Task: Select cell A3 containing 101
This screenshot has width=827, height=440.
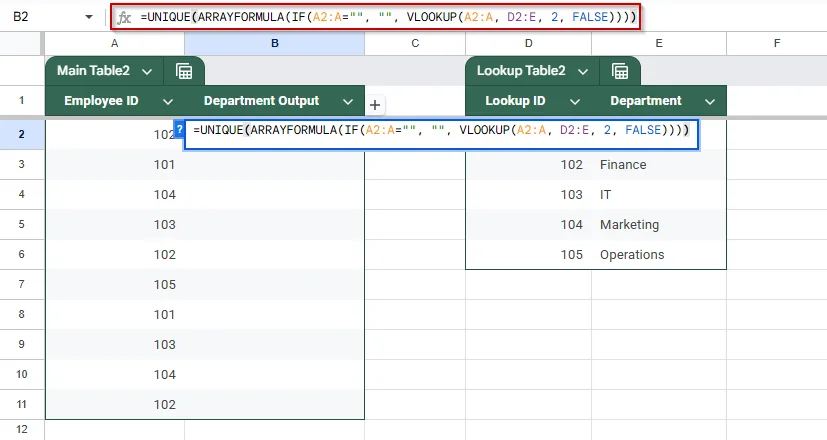Action: (115, 165)
